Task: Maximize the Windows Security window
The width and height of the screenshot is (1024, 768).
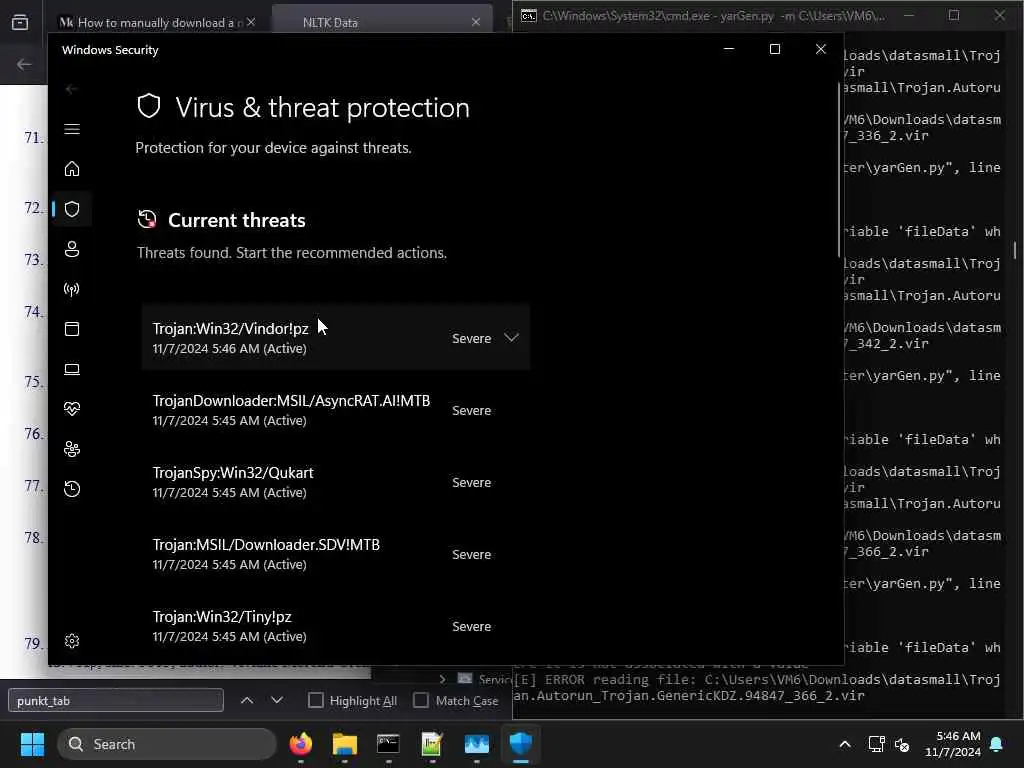Action: coord(775,49)
